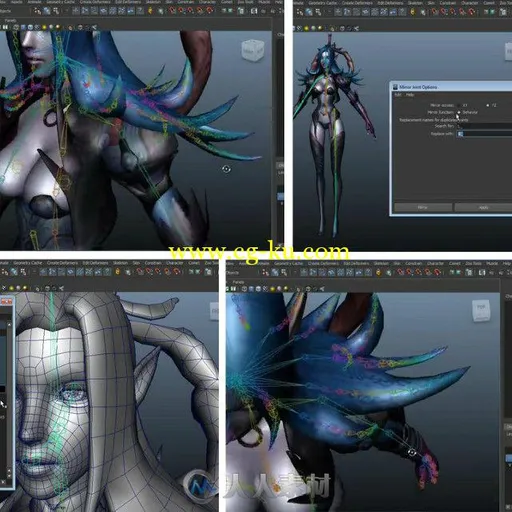Image resolution: width=512 pixels, height=512 pixels.
Task: Open Character menu in the hair rig view
Action: coord(435,263)
